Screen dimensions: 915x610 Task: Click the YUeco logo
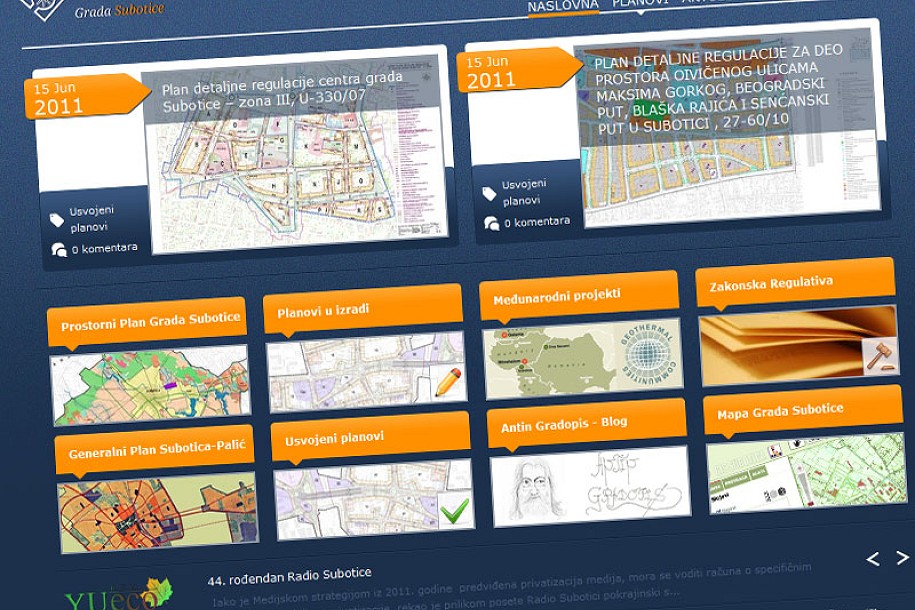[x=118, y=594]
